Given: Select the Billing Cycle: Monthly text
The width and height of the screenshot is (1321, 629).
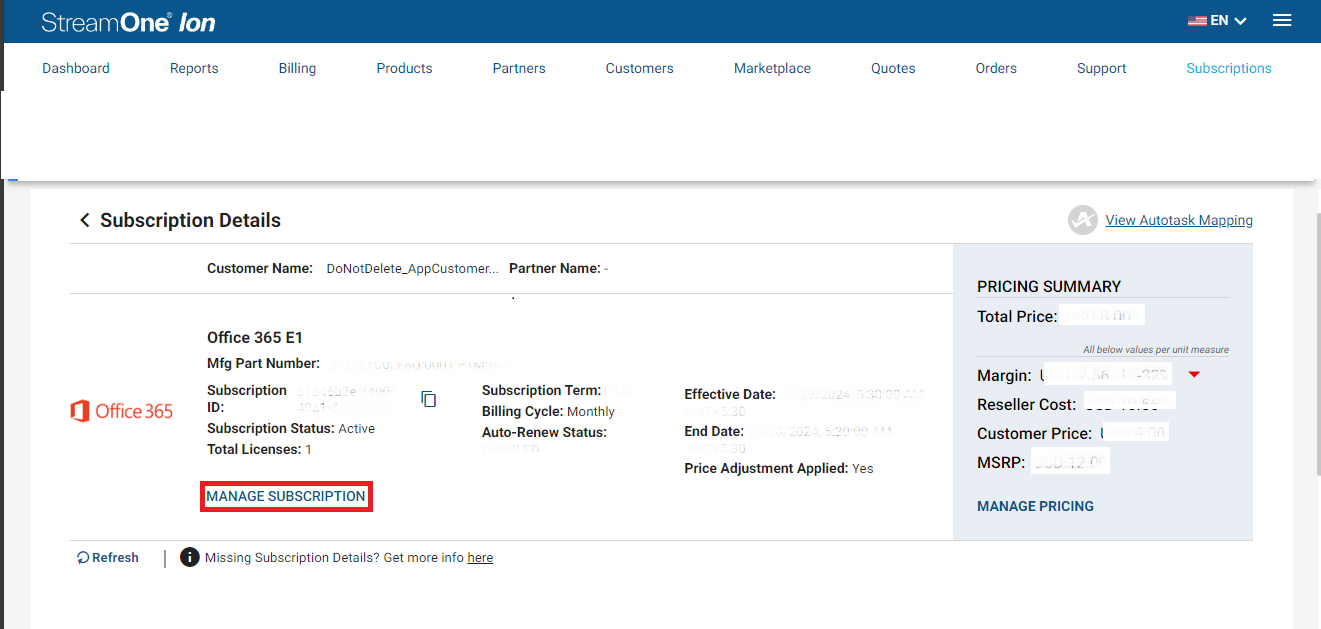Looking at the screenshot, I should (548, 411).
